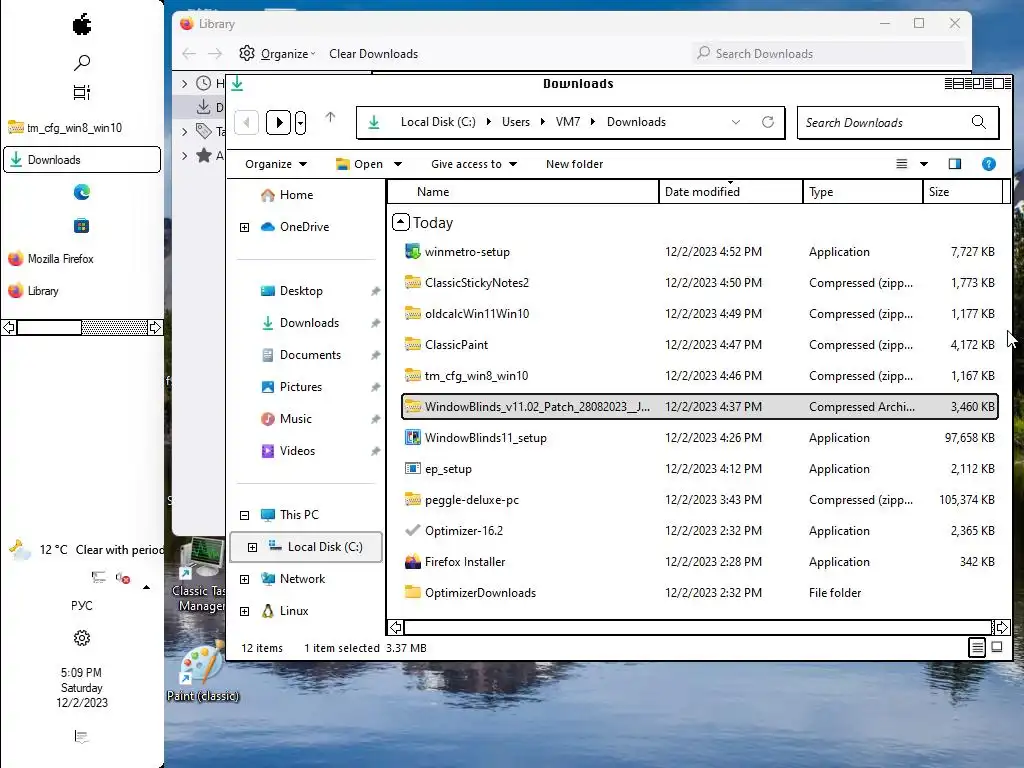The width and height of the screenshot is (1024, 768).
Task: Open Music in the navigation pane
Action: 286,419
